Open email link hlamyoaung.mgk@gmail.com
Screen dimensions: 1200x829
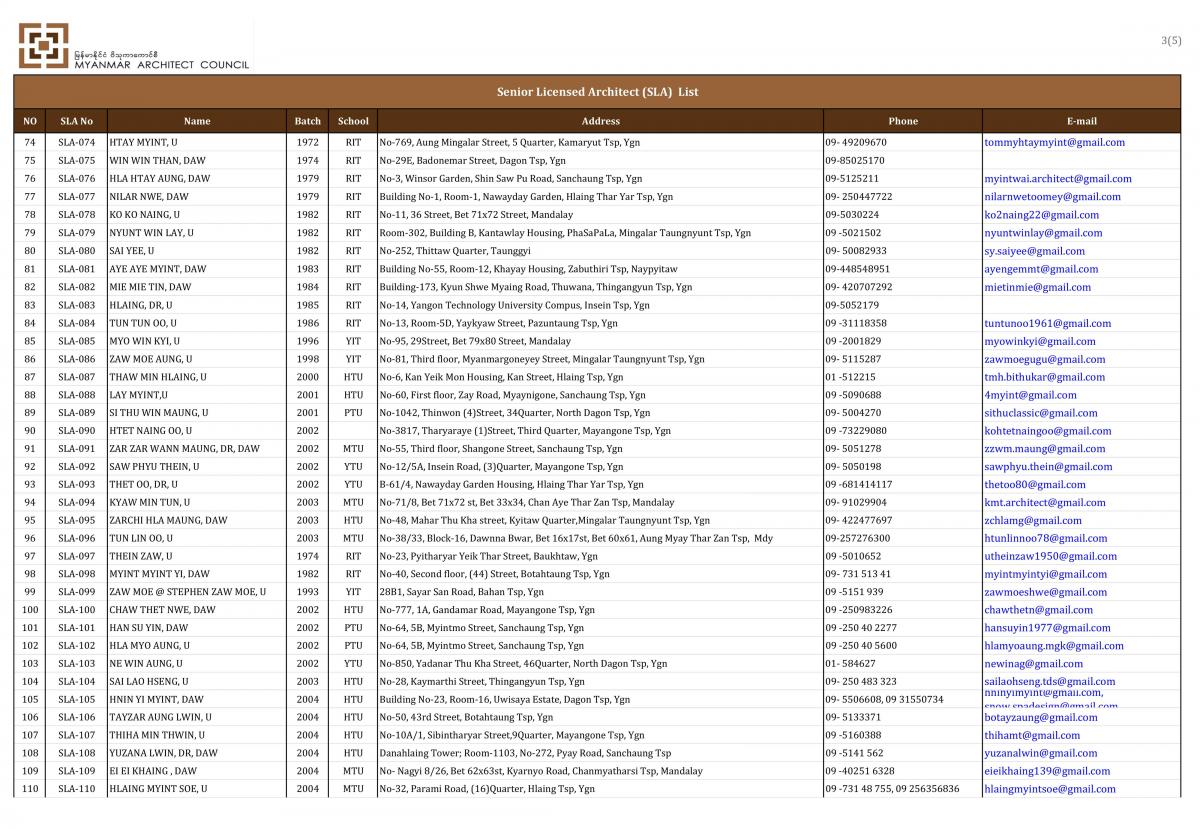(x=1055, y=646)
